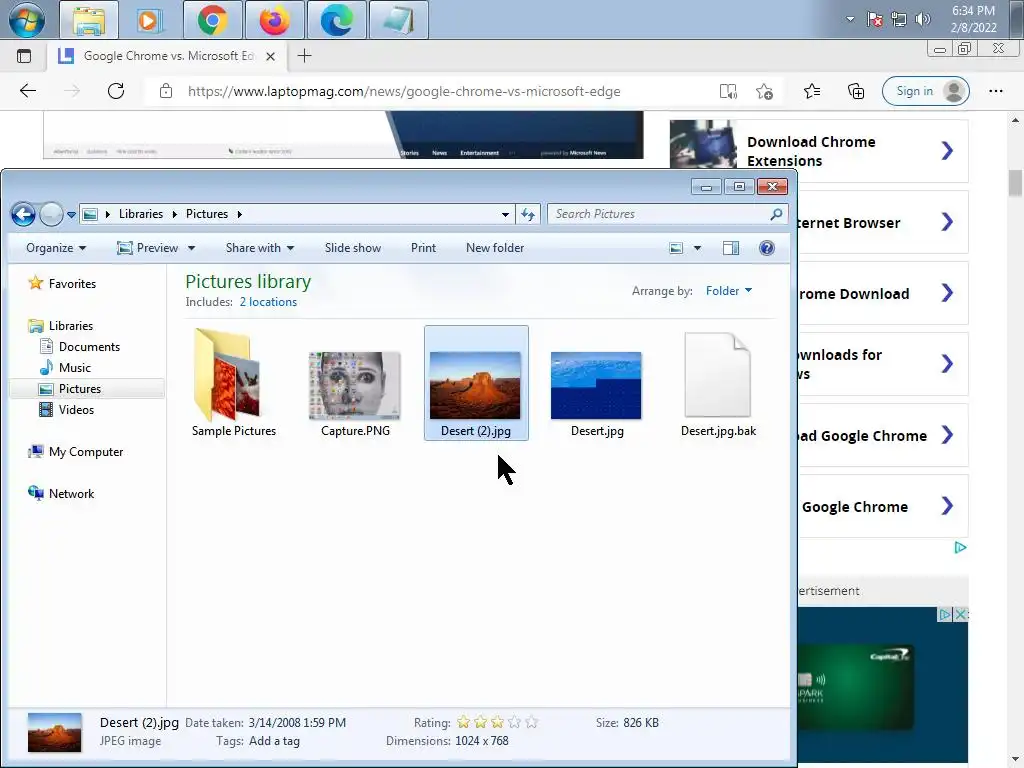Screen dimensions: 1024x768
Task: Launch Windows Media Player from taskbar
Action: click(150, 20)
